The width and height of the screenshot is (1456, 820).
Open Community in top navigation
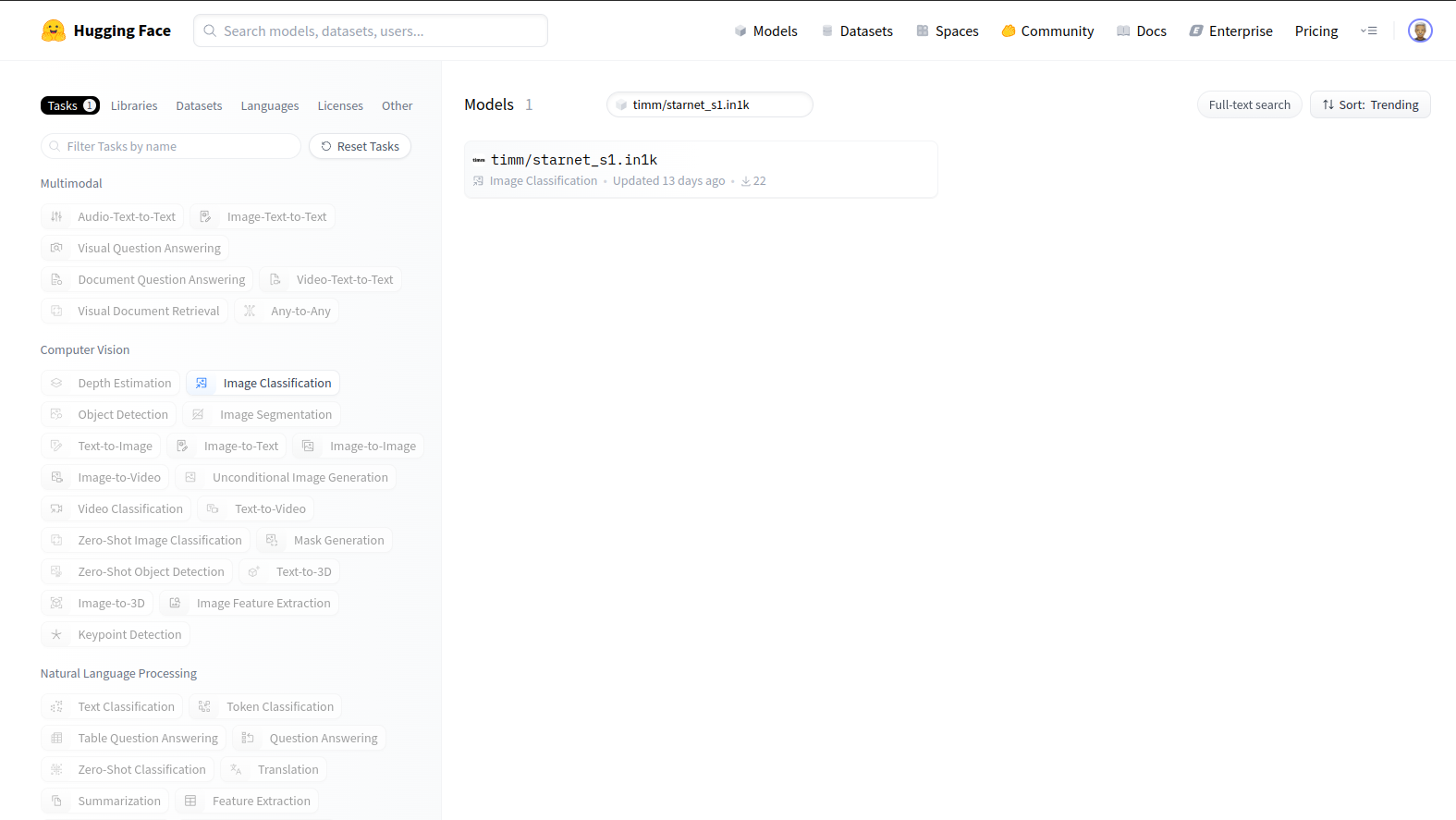[1047, 31]
